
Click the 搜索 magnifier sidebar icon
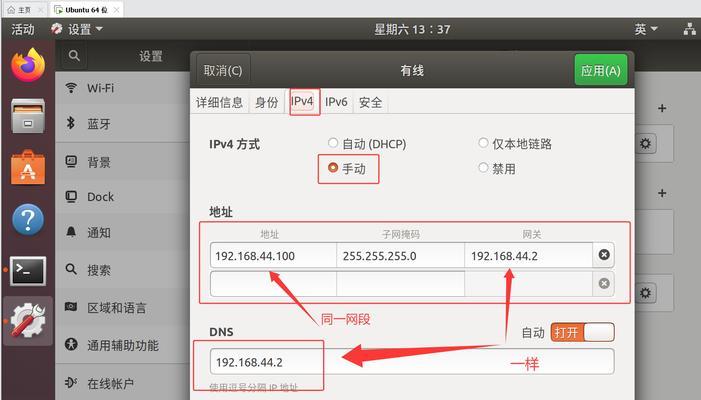[71, 269]
